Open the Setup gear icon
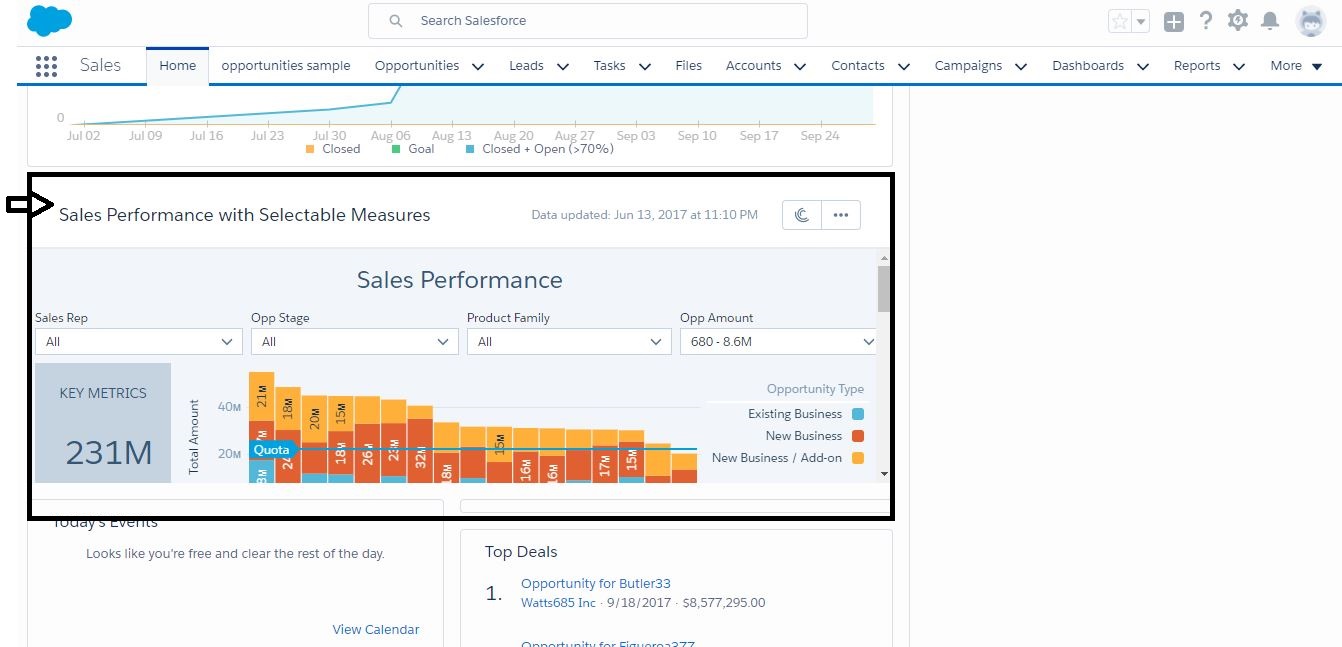1342x647 pixels. [x=1238, y=21]
